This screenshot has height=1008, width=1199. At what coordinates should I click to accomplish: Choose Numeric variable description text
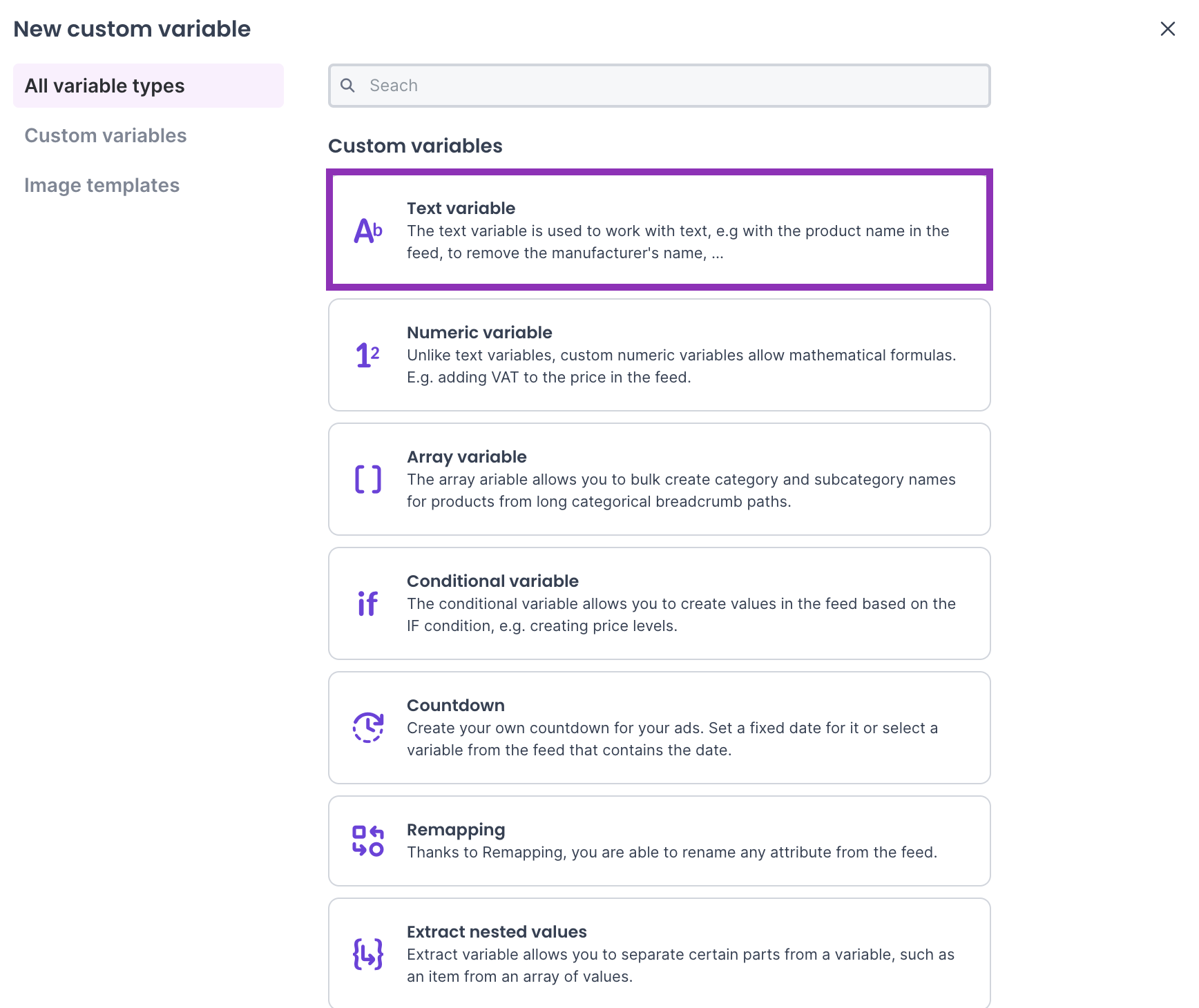(x=681, y=366)
